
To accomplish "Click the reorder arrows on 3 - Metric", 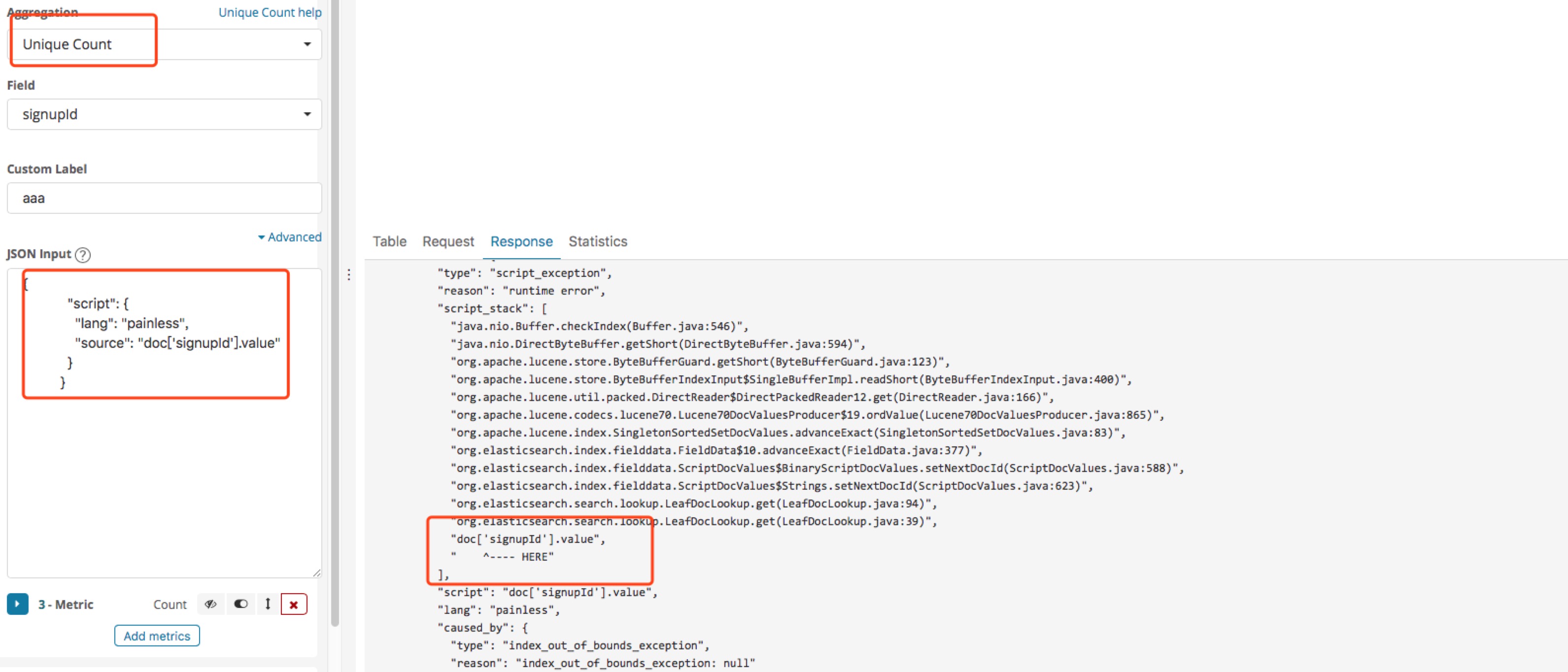I will point(268,605).
